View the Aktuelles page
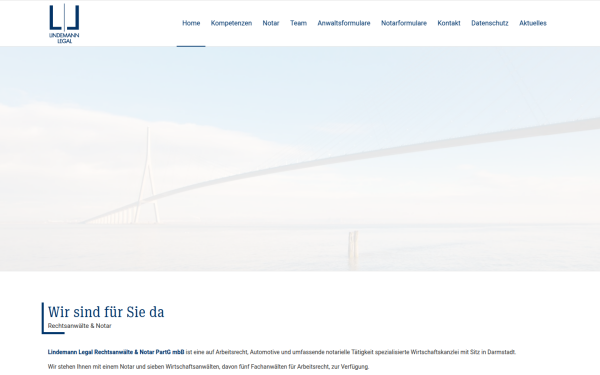The height and width of the screenshot is (375, 600). 533,23
